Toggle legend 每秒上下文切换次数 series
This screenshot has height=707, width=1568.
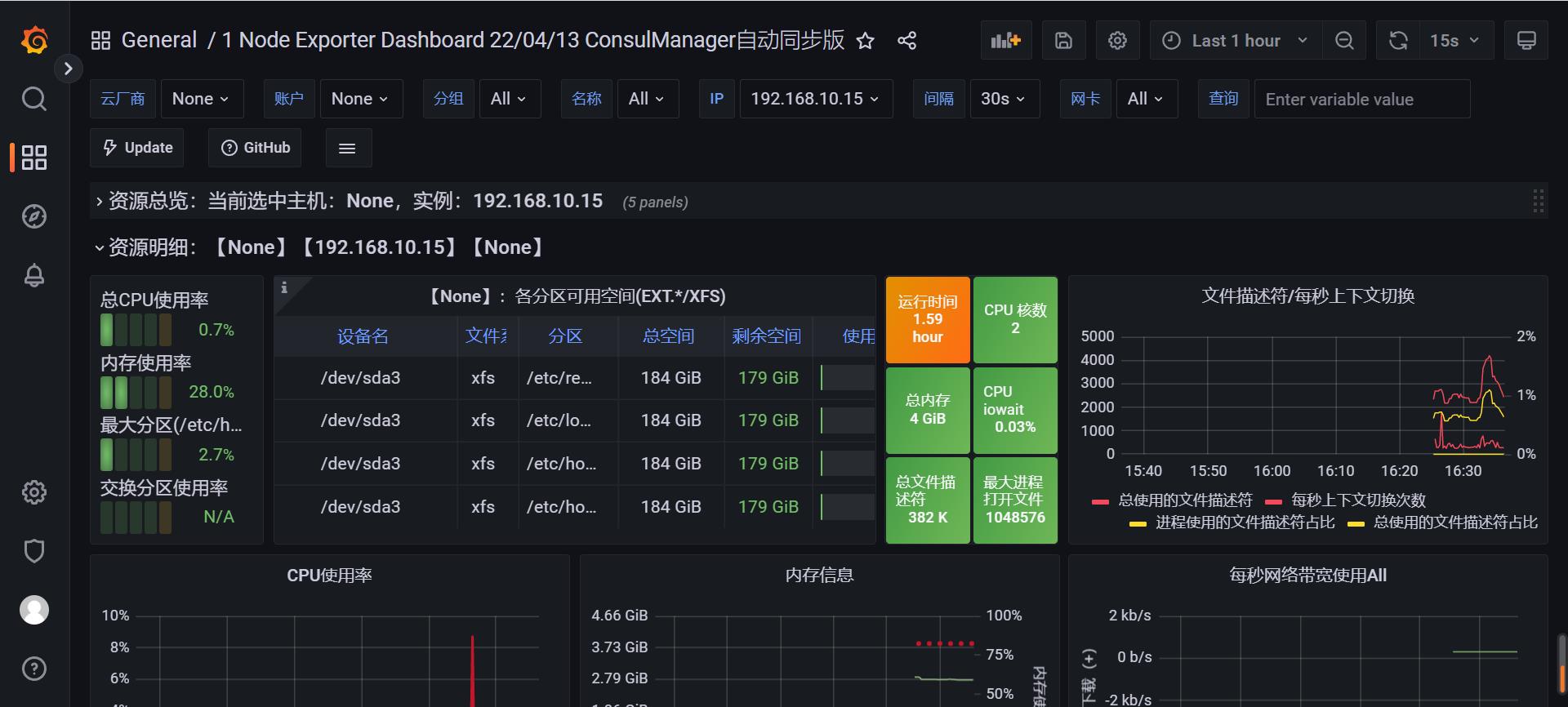1358,500
